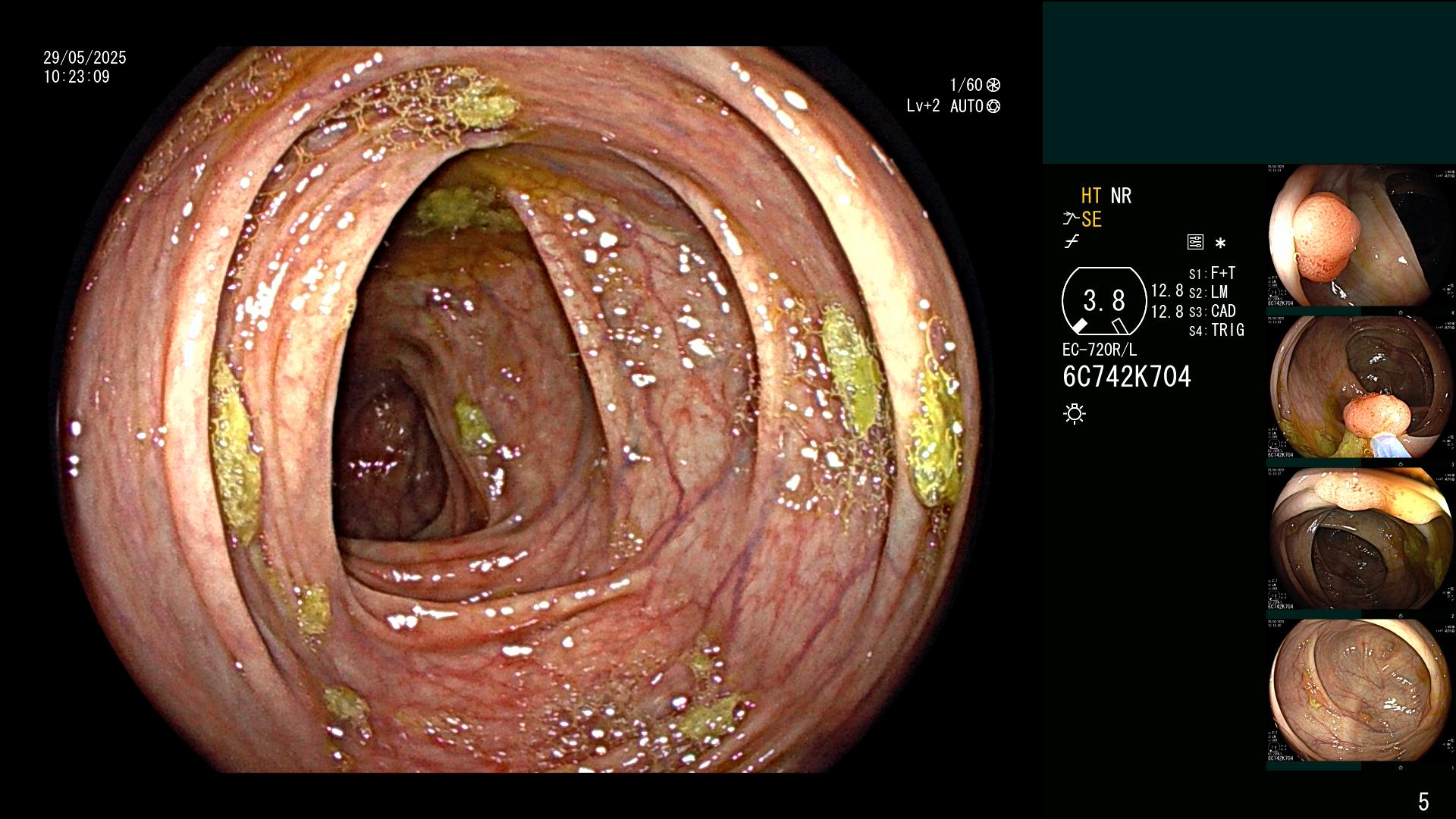This screenshot has height=819, width=1456.
Task: Toggle the NR noise reduction indicator
Action: 1121,196
